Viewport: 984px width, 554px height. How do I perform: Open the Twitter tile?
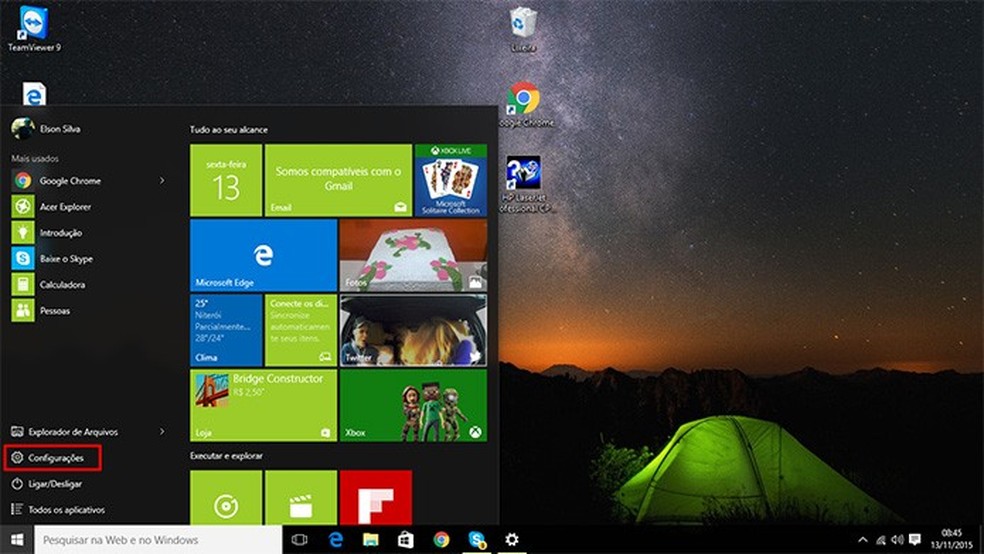(x=413, y=330)
